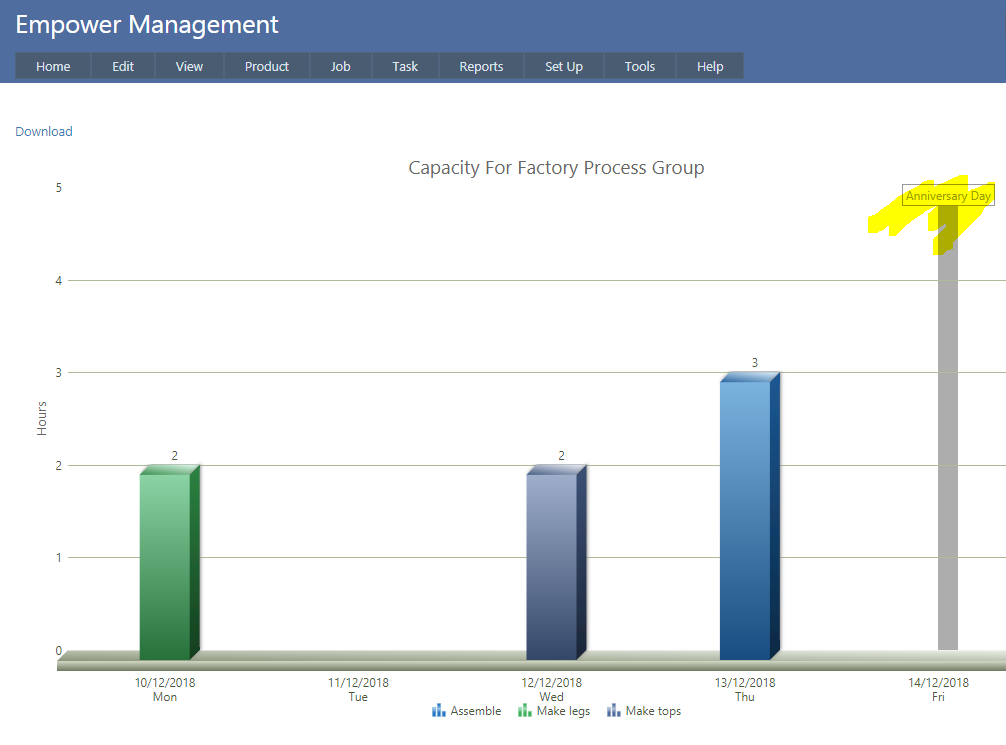Viewport: 1006px width, 745px height.
Task: Open the Tools menu
Action: tap(640, 66)
